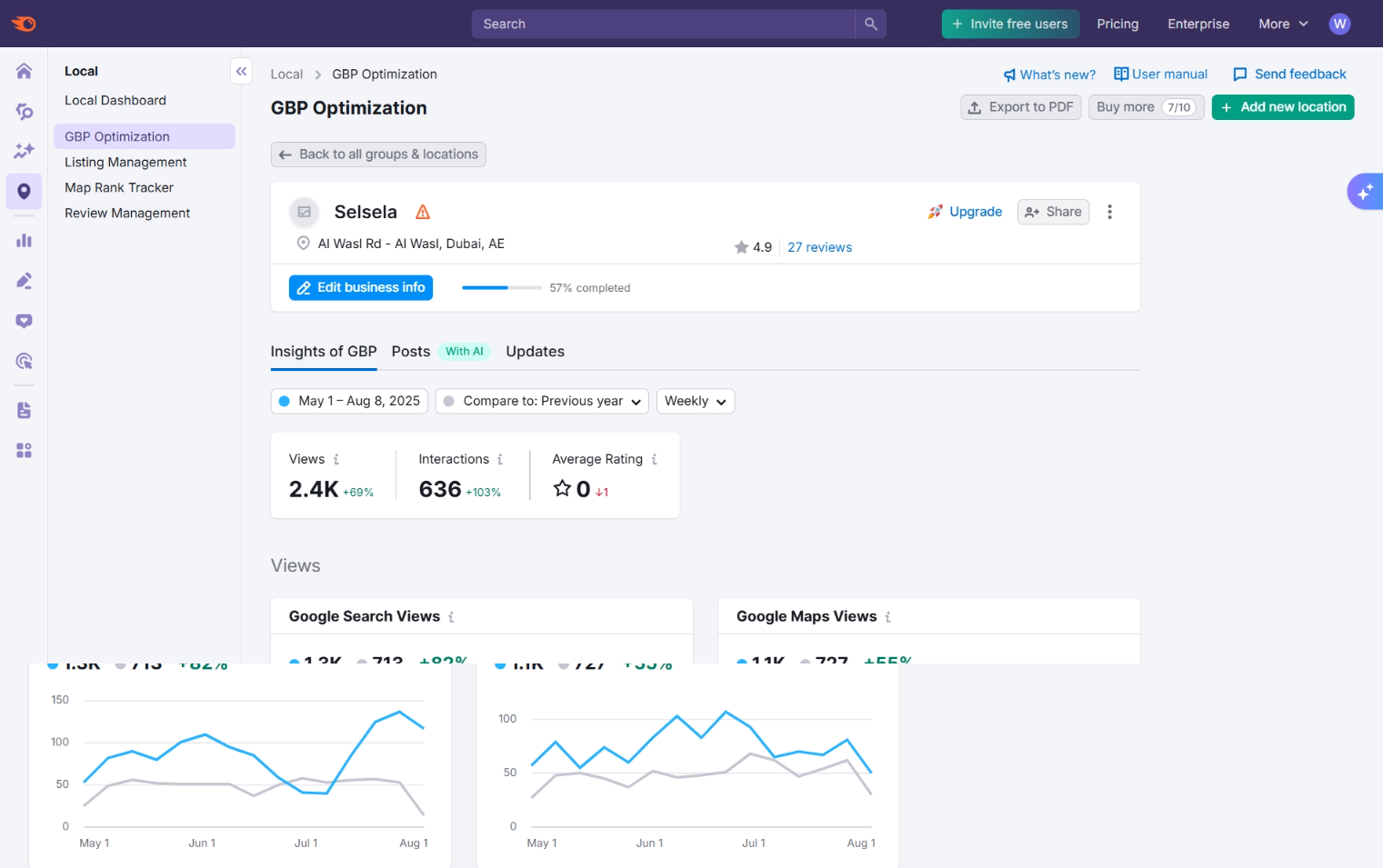Click the search magnifier icon

click(x=870, y=24)
